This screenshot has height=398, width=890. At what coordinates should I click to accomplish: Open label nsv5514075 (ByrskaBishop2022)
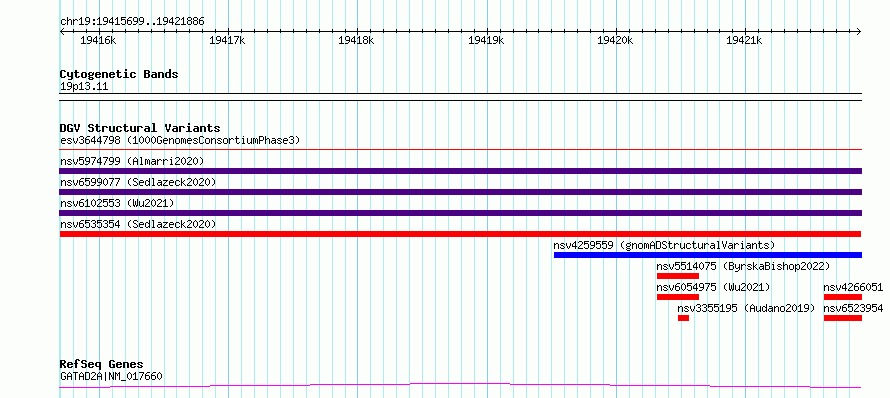point(744,266)
